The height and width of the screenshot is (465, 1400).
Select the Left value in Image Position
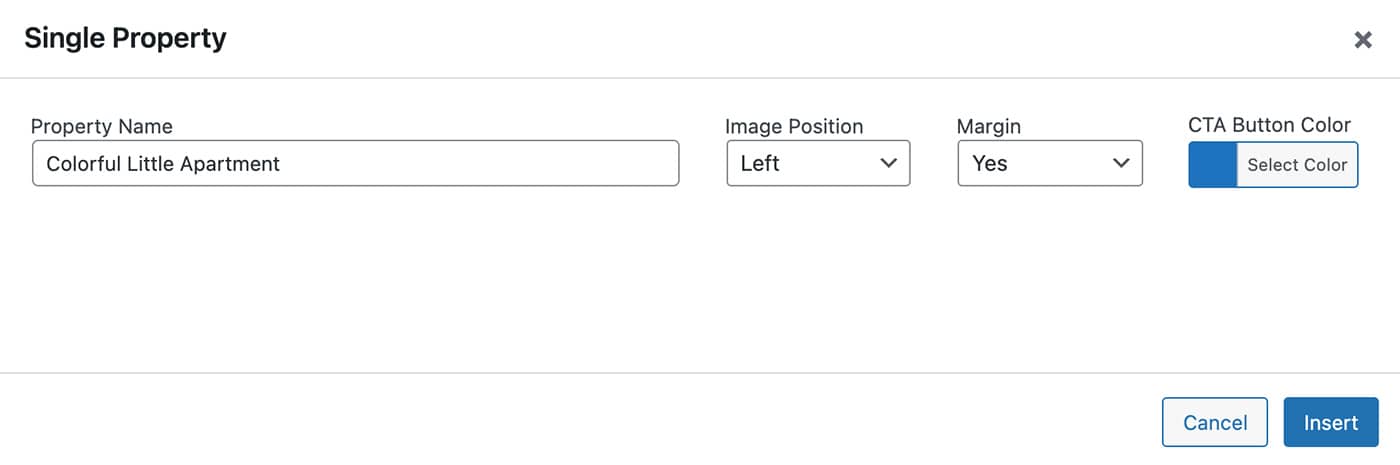click(x=760, y=164)
